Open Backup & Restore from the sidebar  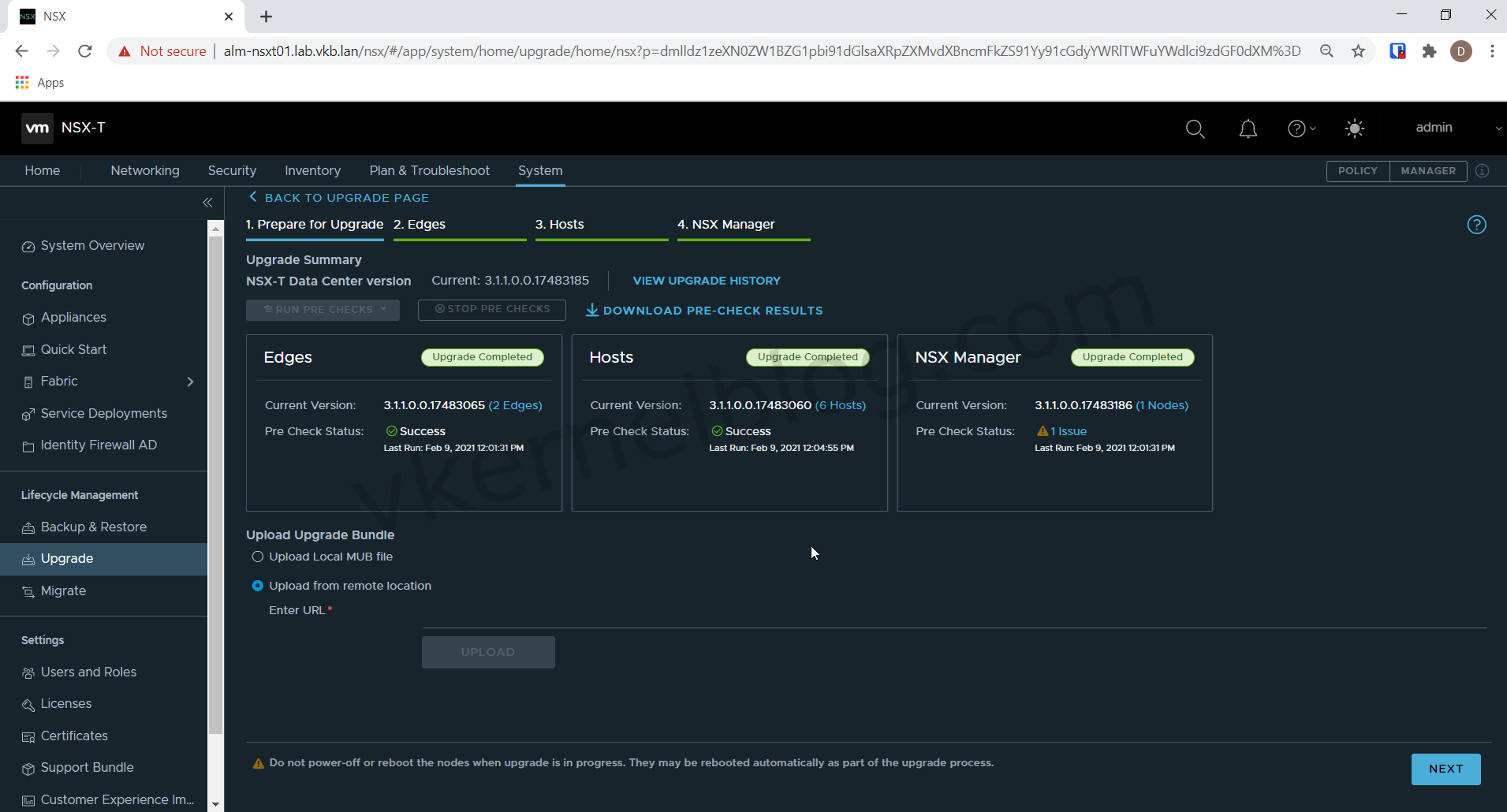[x=93, y=527]
